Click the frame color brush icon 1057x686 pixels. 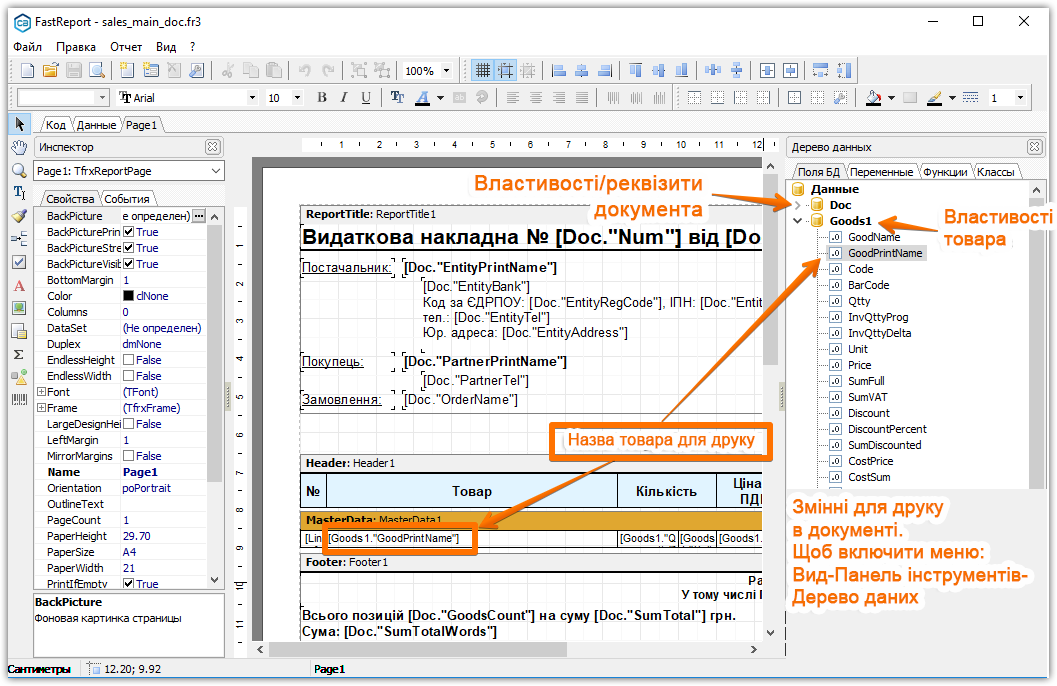point(934,98)
